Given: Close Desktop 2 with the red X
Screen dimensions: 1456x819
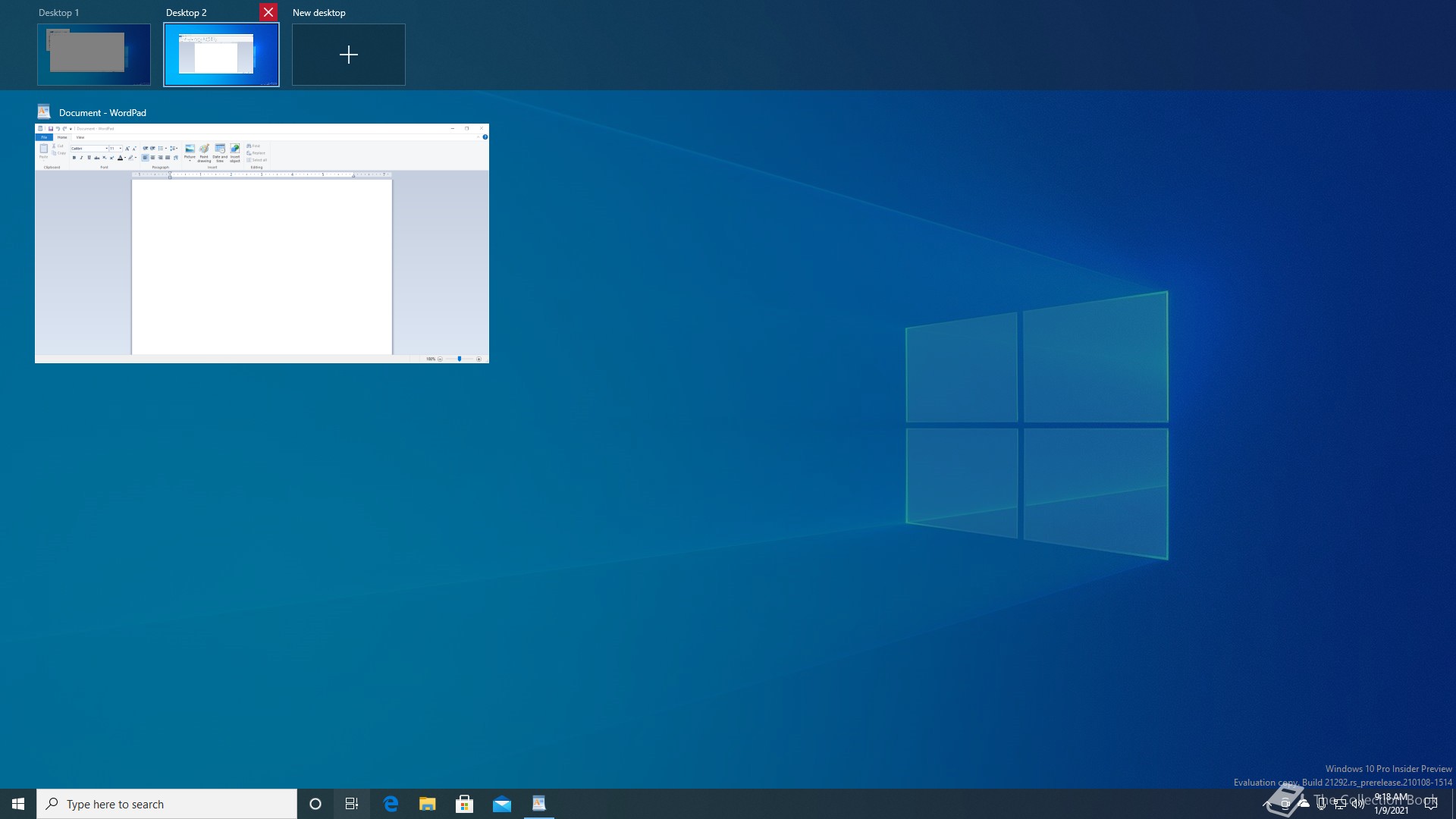Looking at the screenshot, I should click(268, 12).
